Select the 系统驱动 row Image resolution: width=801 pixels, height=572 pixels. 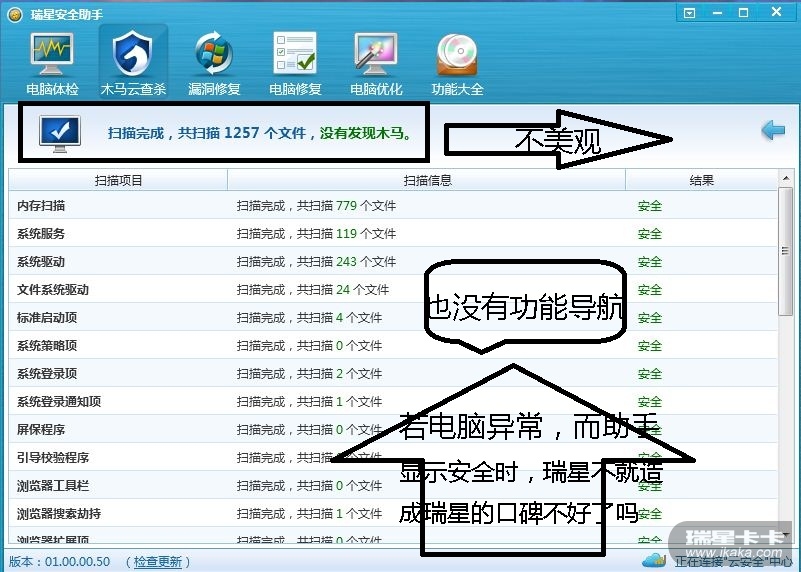[x=392, y=262]
